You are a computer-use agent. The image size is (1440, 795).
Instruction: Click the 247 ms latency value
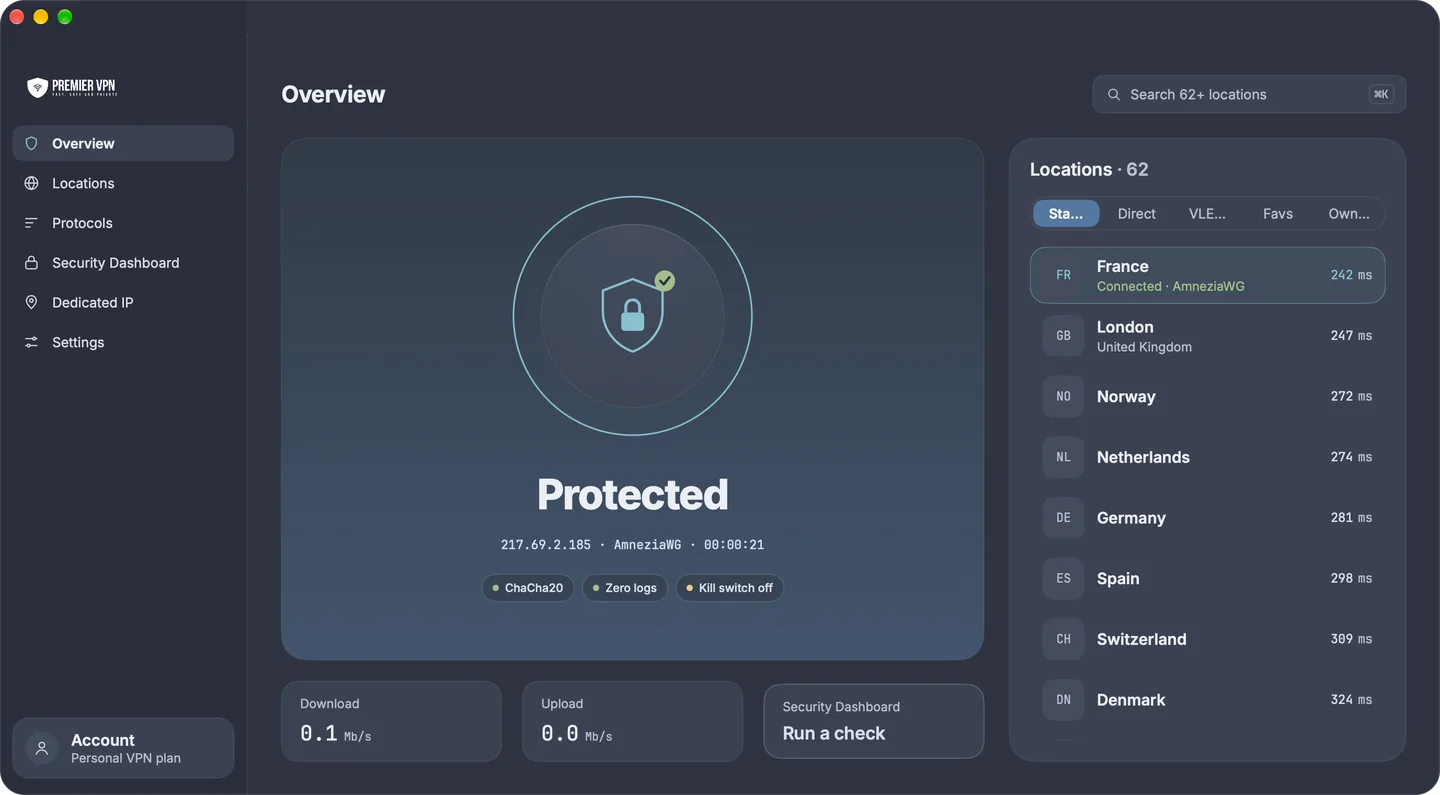pyautogui.click(x=1351, y=336)
